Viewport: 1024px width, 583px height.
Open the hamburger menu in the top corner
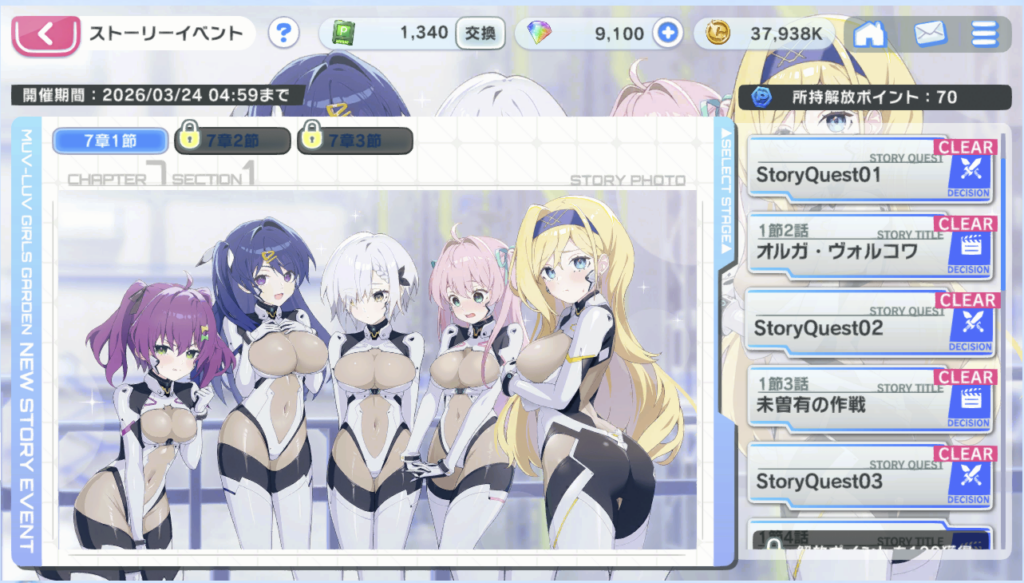[x=983, y=33]
